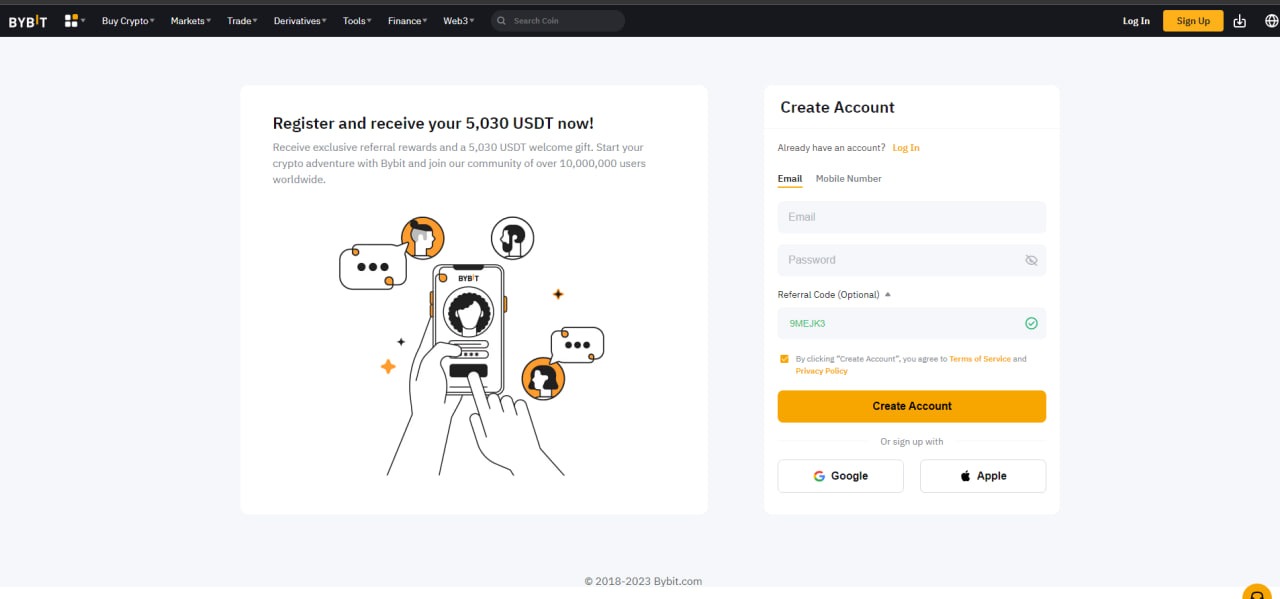
Task: Open the Privacy Policy link
Action: pos(822,371)
